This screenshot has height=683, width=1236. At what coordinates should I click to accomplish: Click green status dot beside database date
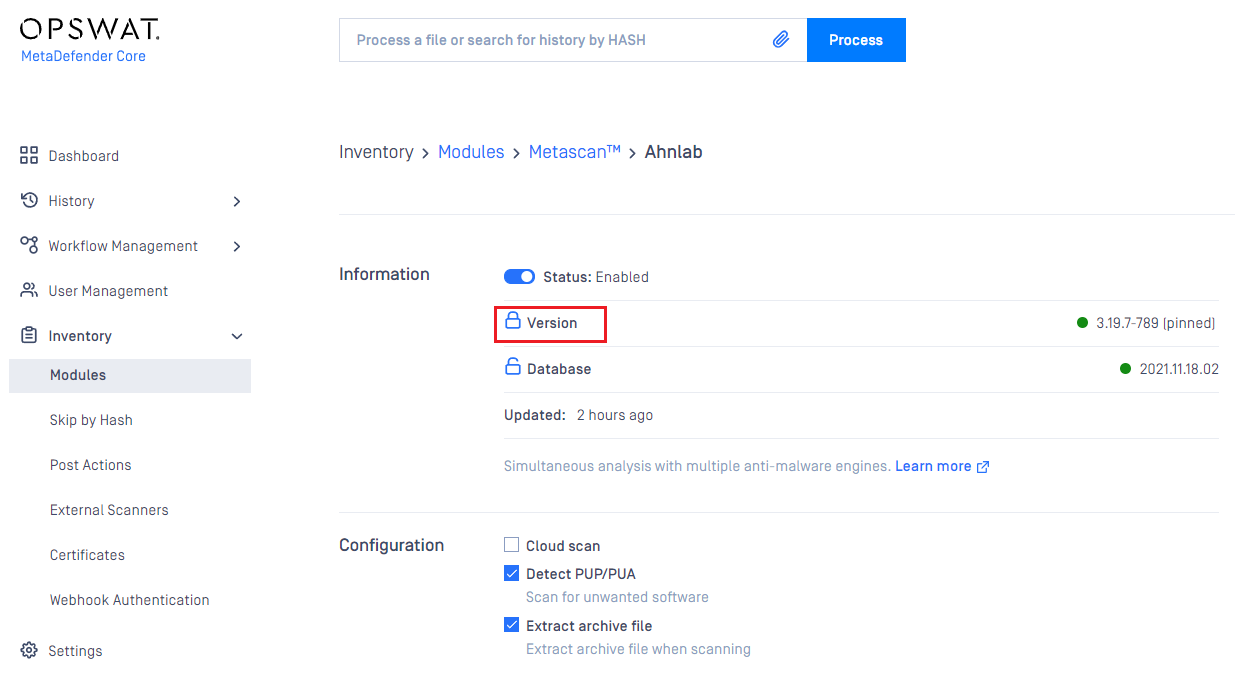[x=1126, y=369]
